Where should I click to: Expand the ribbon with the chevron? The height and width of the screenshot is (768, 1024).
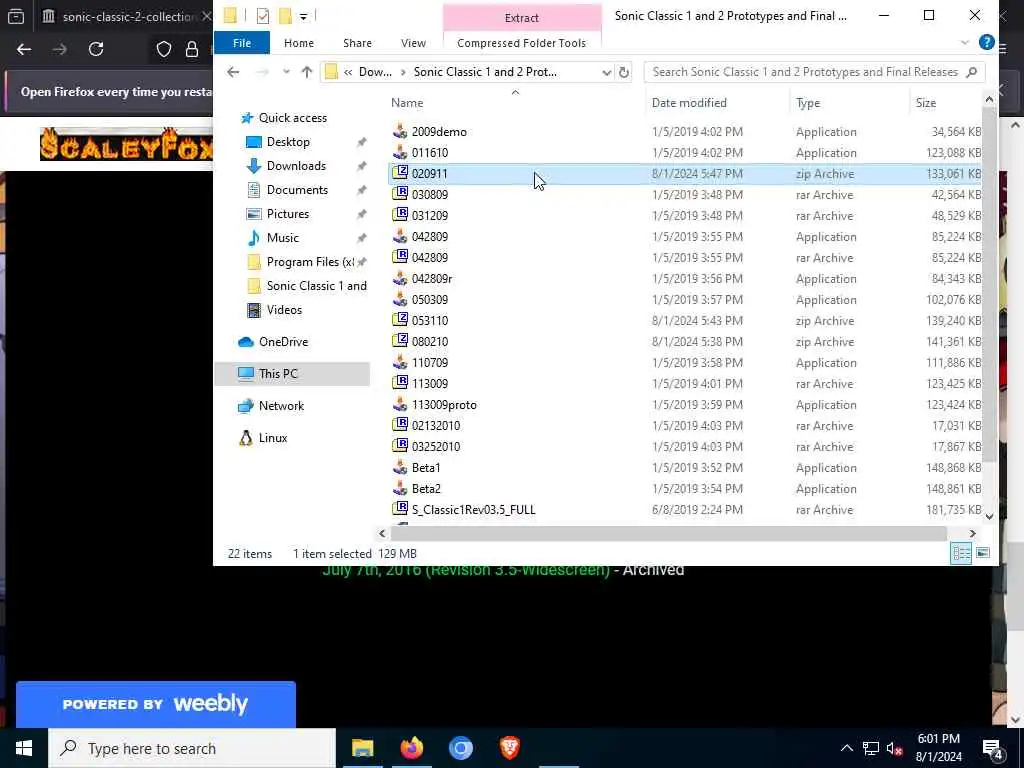point(965,42)
